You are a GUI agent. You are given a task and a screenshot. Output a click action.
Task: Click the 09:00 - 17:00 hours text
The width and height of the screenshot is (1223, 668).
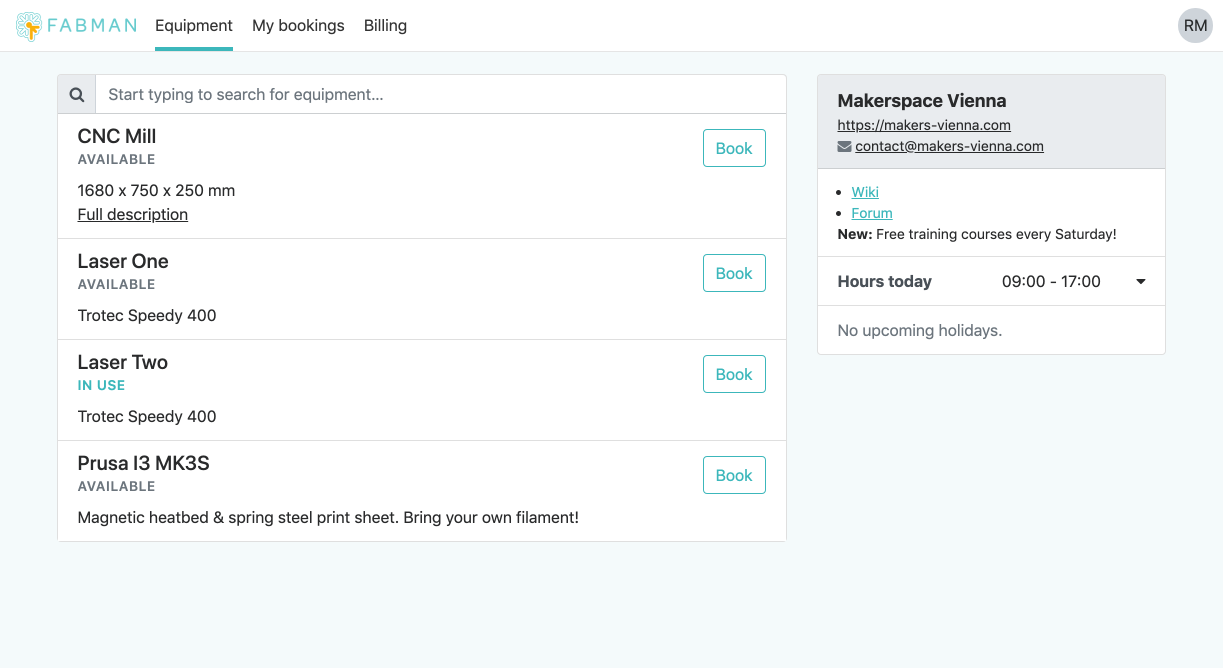click(1051, 282)
